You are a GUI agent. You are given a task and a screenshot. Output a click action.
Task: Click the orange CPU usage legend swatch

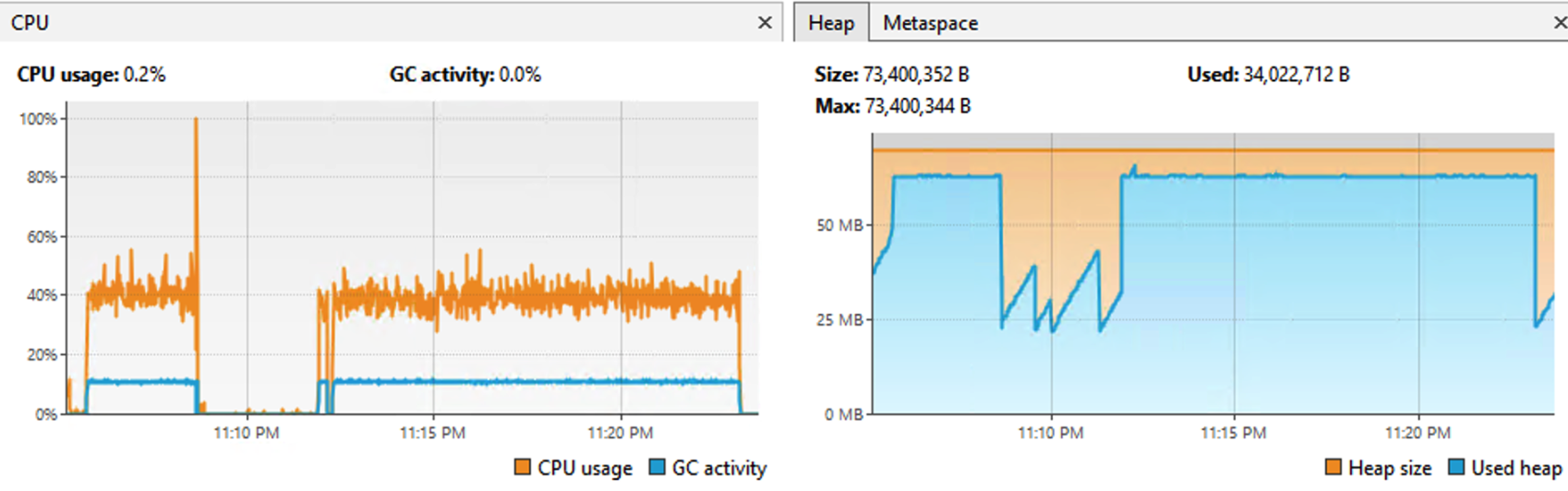(x=523, y=467)
